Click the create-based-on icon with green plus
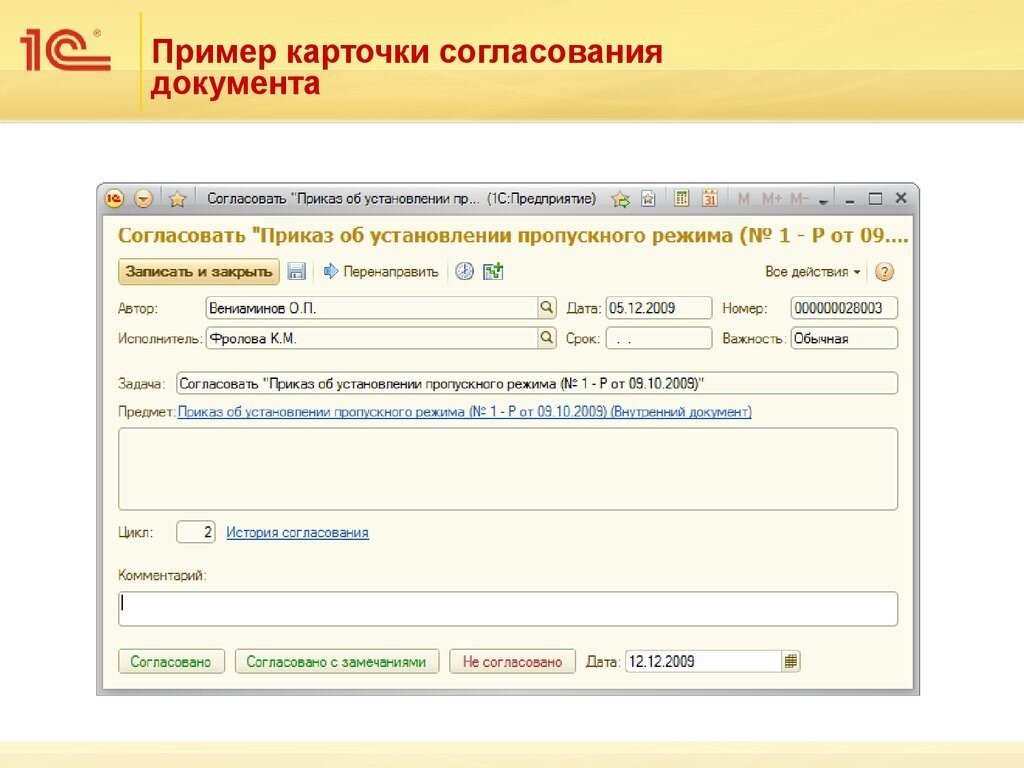Image resolution: width=1024 pixels, height=768 pixels. tap(491, 270)
